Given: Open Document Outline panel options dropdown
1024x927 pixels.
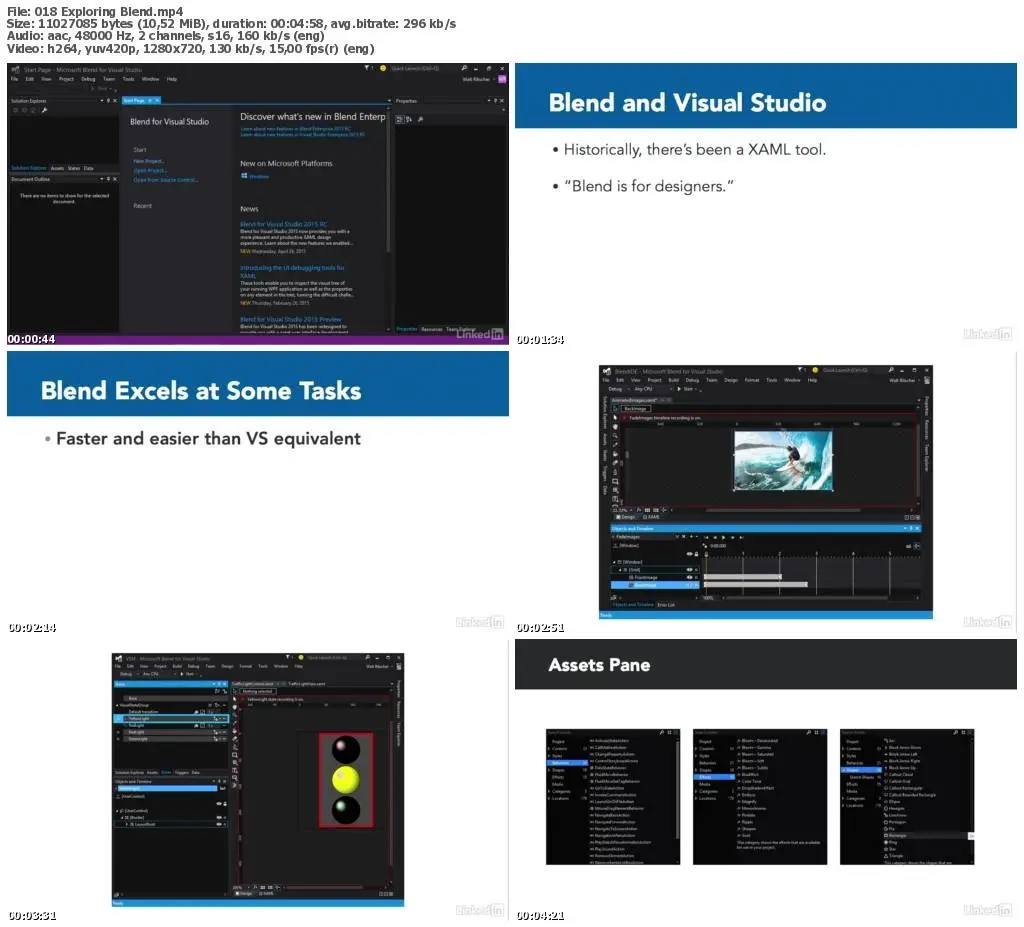Looking at the screenshot, I should (x=102, y=179).
